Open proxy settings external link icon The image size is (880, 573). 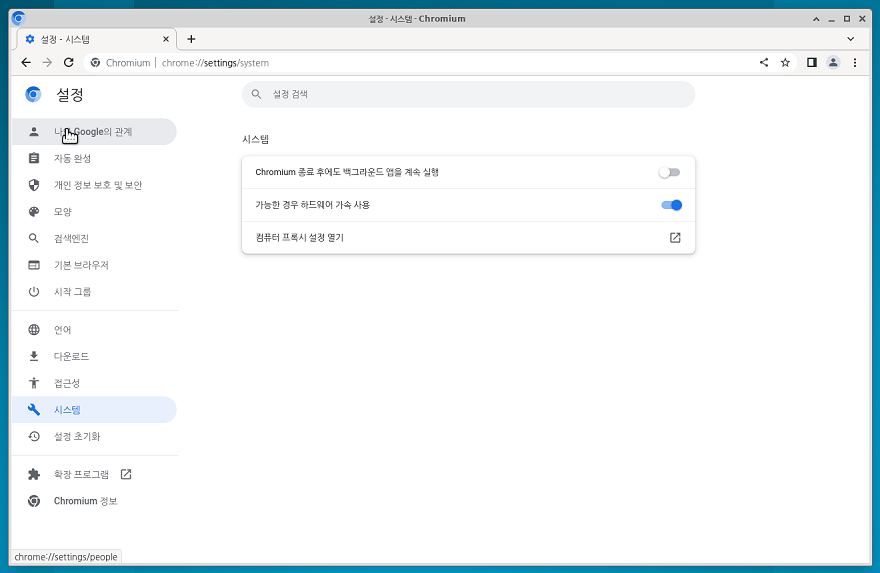(675, 237)
